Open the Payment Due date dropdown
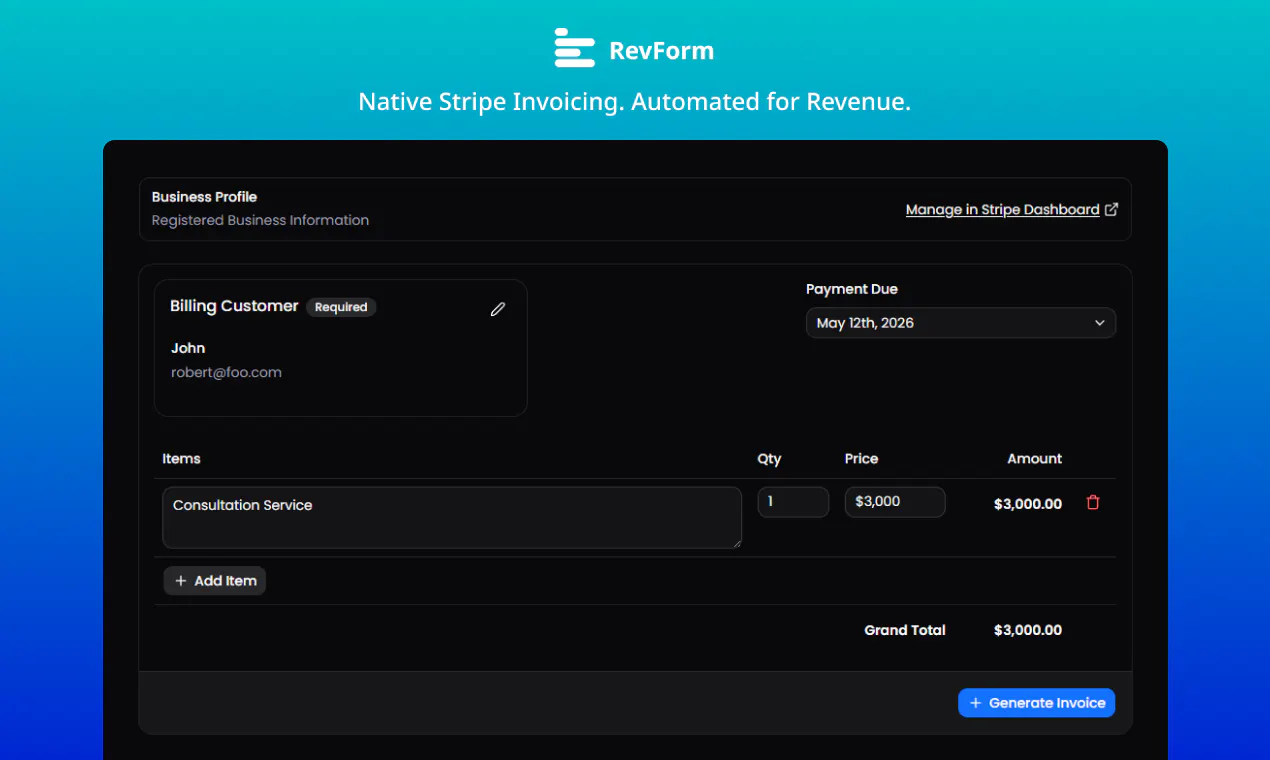Viewport: 1270px width, 760px height. pyautogui.click(x=961, y=323)
